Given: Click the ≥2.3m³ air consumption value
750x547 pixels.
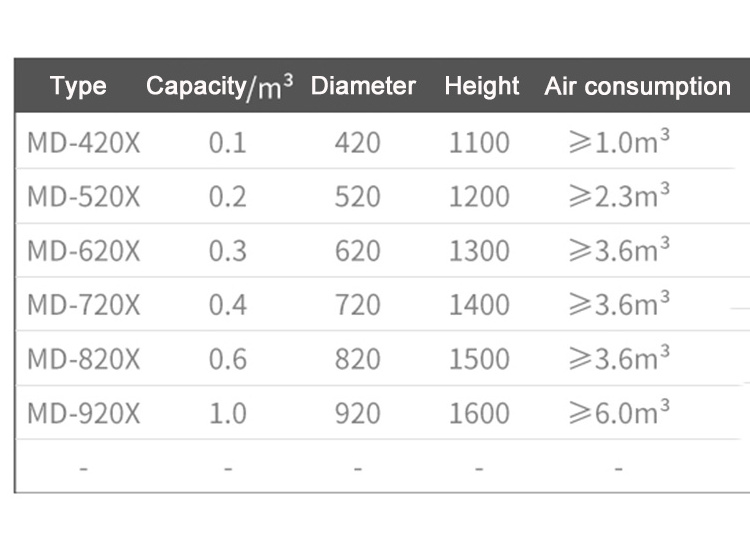Looking at the screenshot, I should point(618,196).
